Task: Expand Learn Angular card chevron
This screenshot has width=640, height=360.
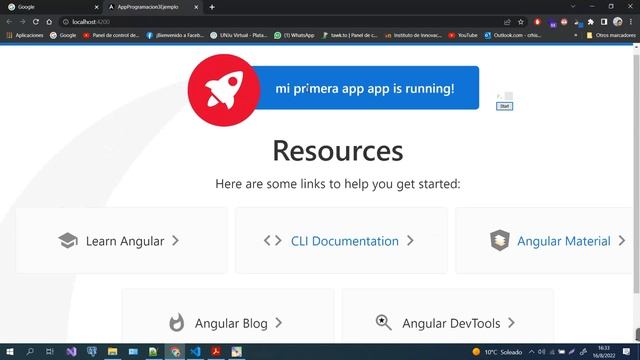Action: click(x=176, y=241)
